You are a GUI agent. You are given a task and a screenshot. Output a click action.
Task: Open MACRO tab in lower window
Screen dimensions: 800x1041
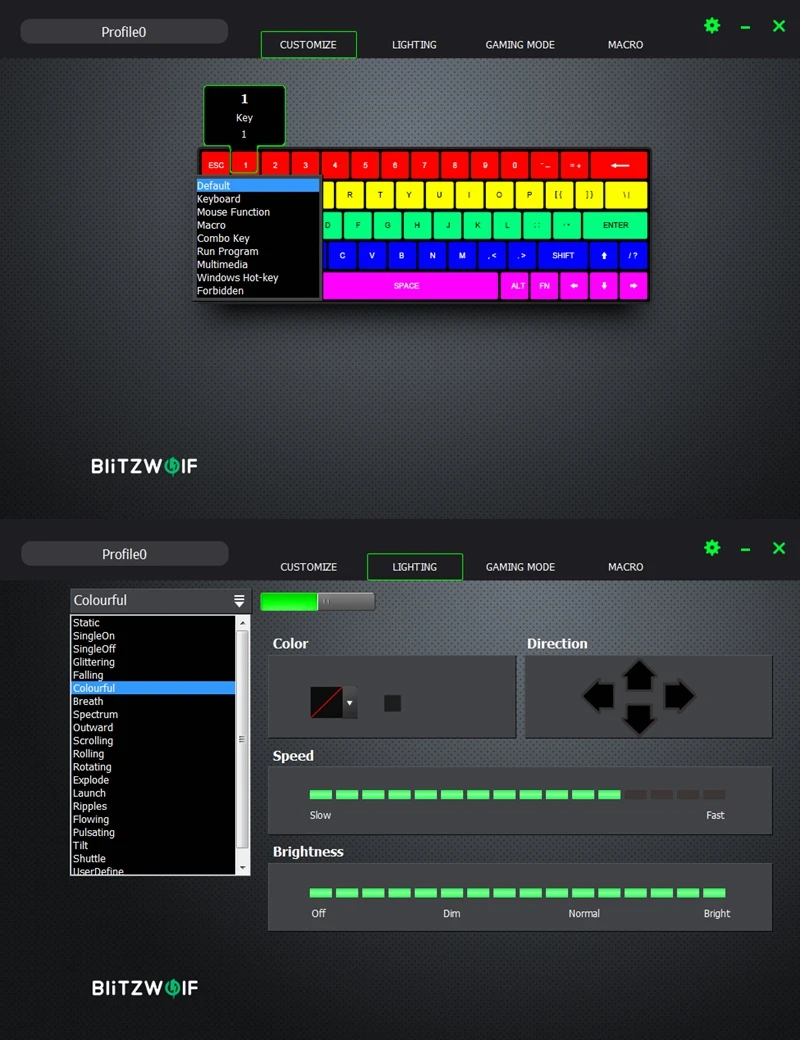(625, 567)
